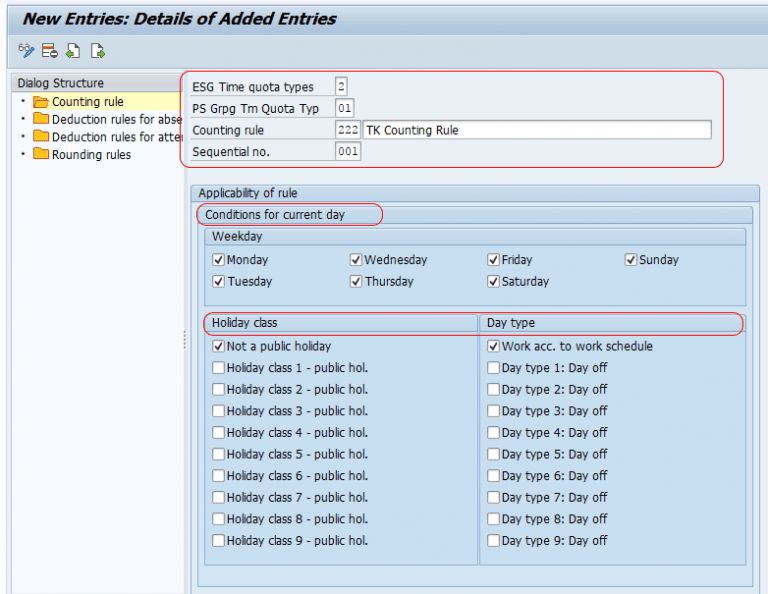Click the Delete entry toolbar icon
The height and width of the screenshot is (594, 768).
pos(49,50)
